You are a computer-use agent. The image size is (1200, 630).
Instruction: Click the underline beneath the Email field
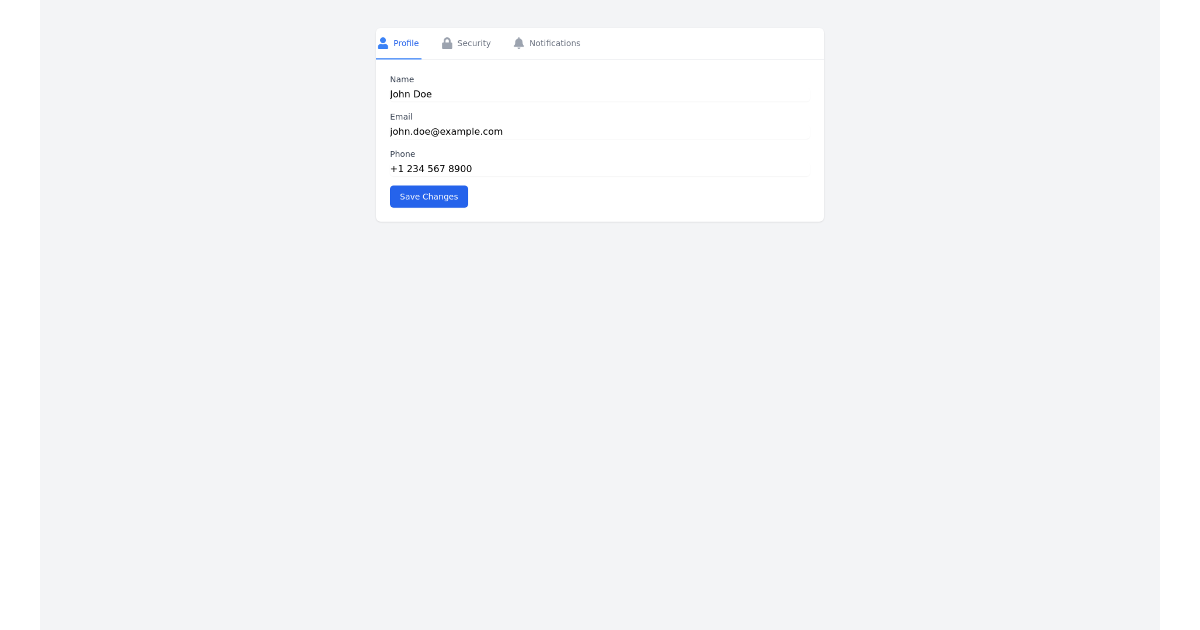(x=600, y=141)
